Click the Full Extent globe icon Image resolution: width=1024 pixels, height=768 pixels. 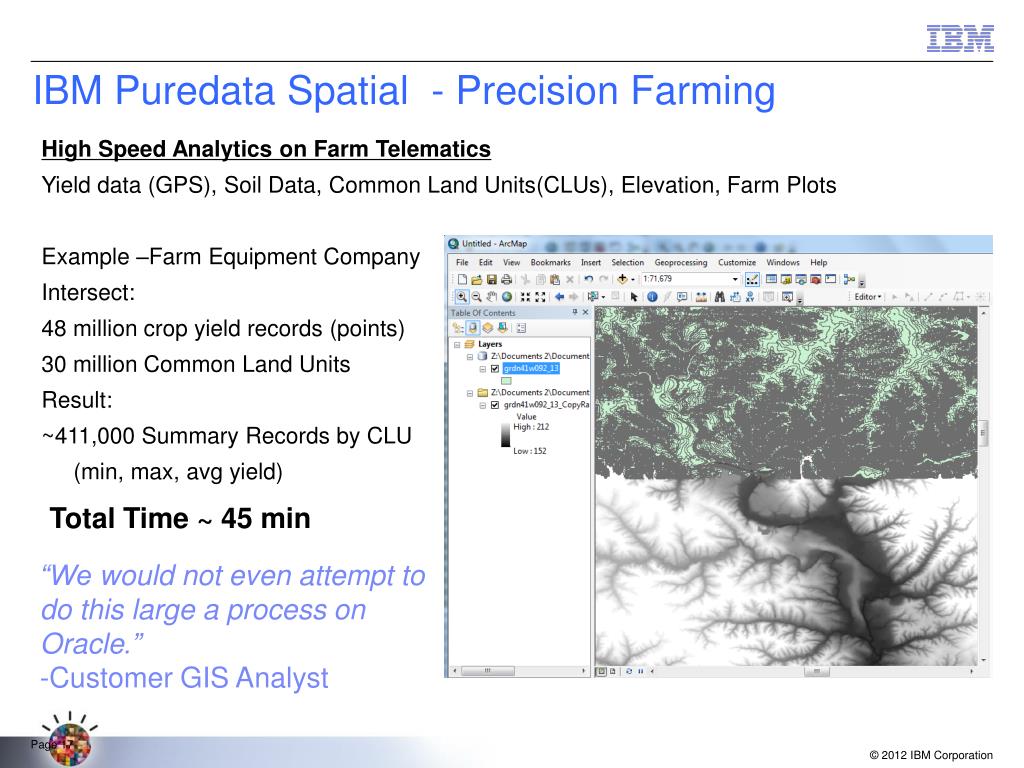(507, 296)
